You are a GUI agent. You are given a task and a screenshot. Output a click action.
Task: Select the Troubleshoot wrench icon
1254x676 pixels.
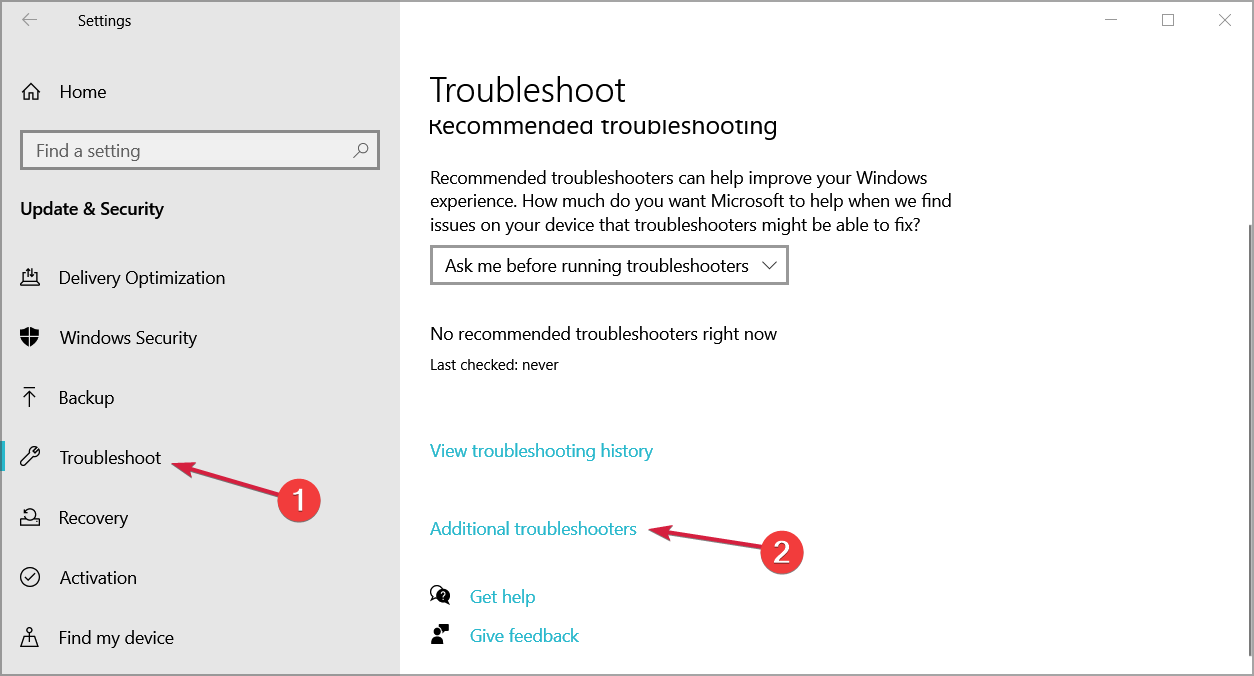(30, 458)
